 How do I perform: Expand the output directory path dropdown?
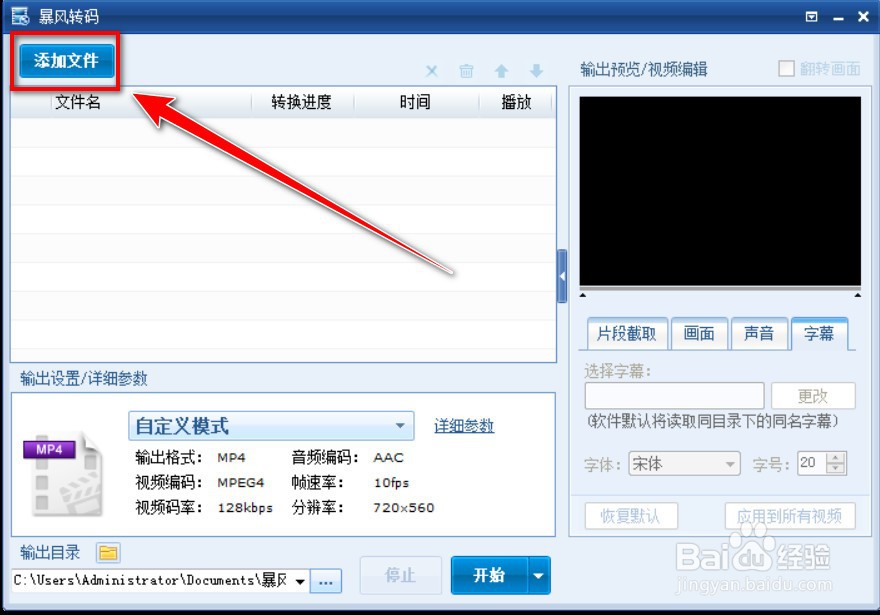tap(300, 581)
